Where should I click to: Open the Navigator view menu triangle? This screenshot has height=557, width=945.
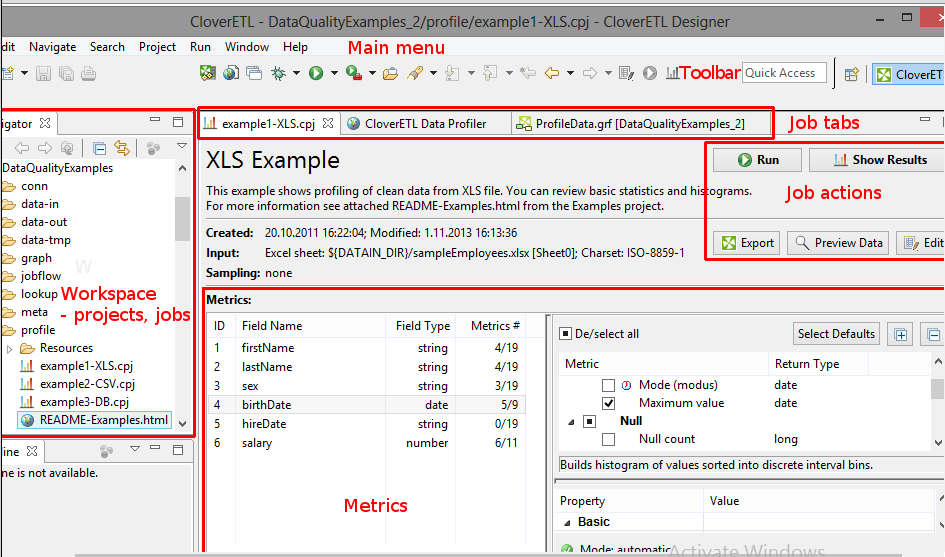(x=181, y=146)
